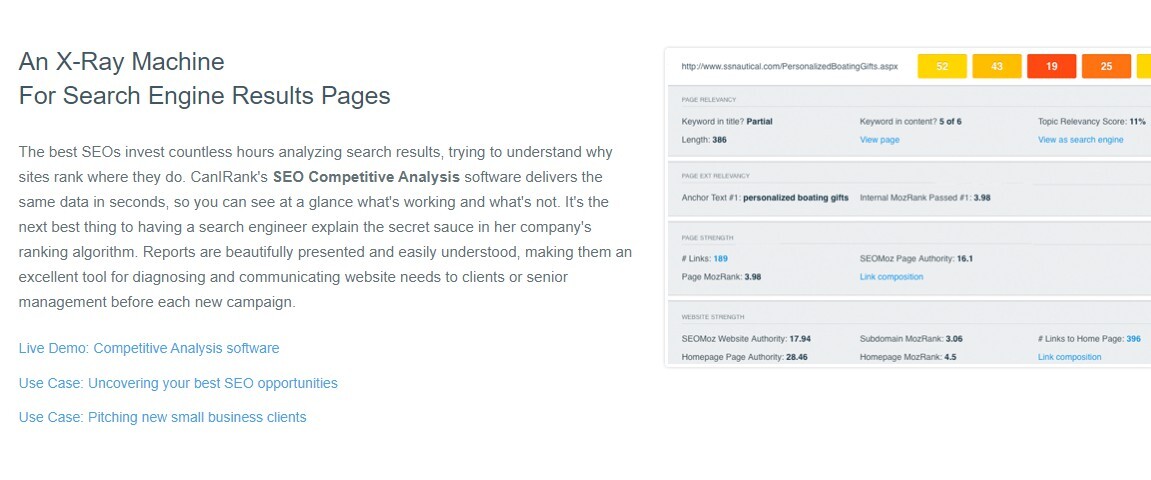
Task: Click the ssnautical.com PersonalizedBoatingGifts URL
Action: click(789, 66)
